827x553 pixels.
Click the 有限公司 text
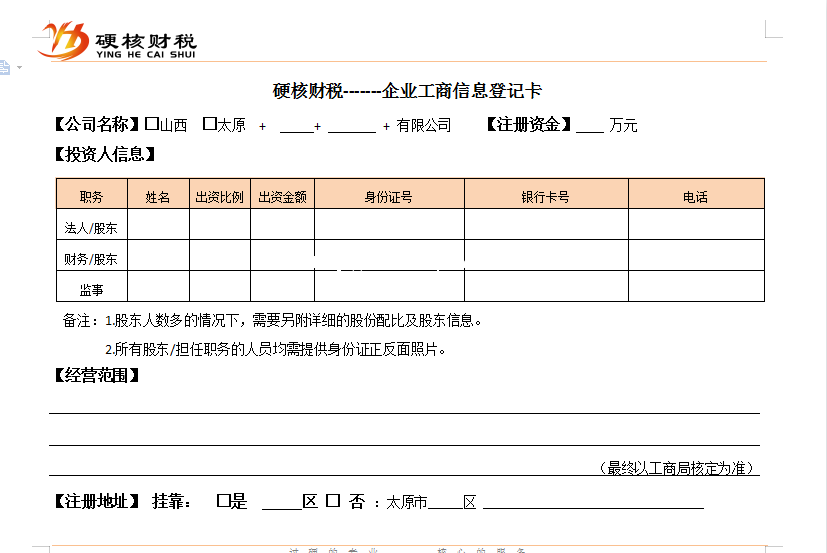point(424,126)
